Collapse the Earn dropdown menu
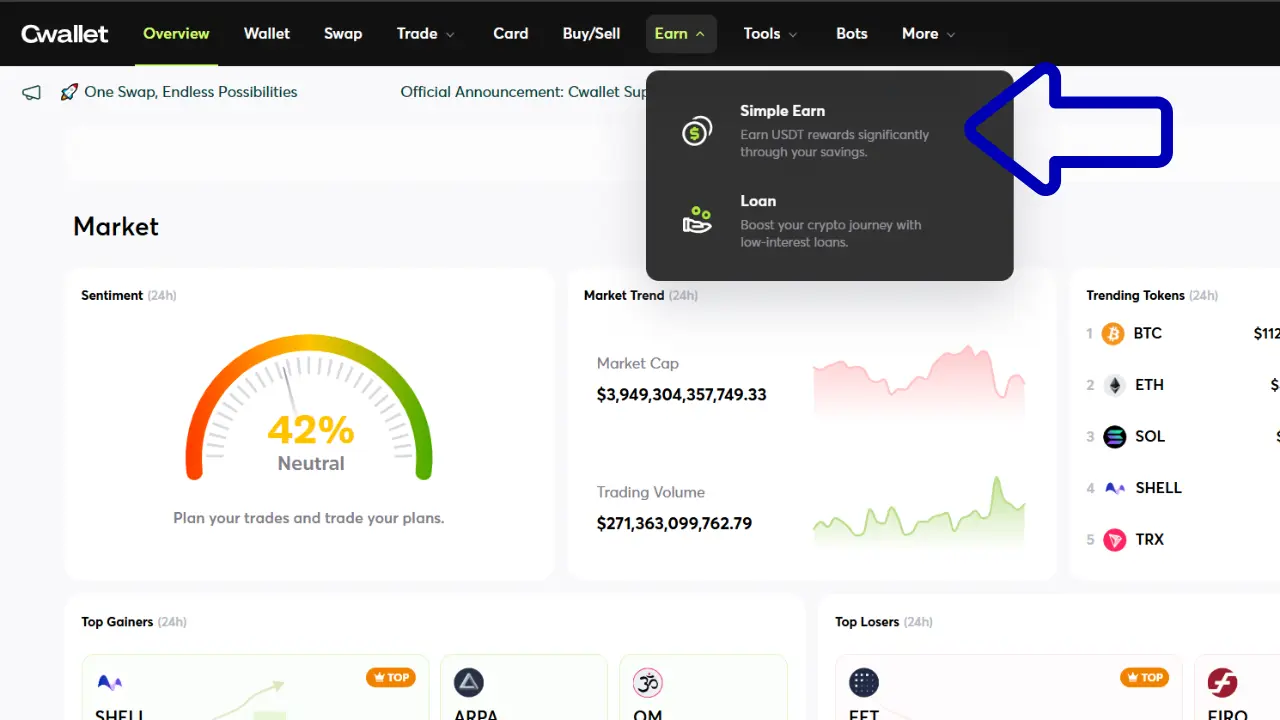Viewport: 1280px width, 720px height. click(680, 34)
